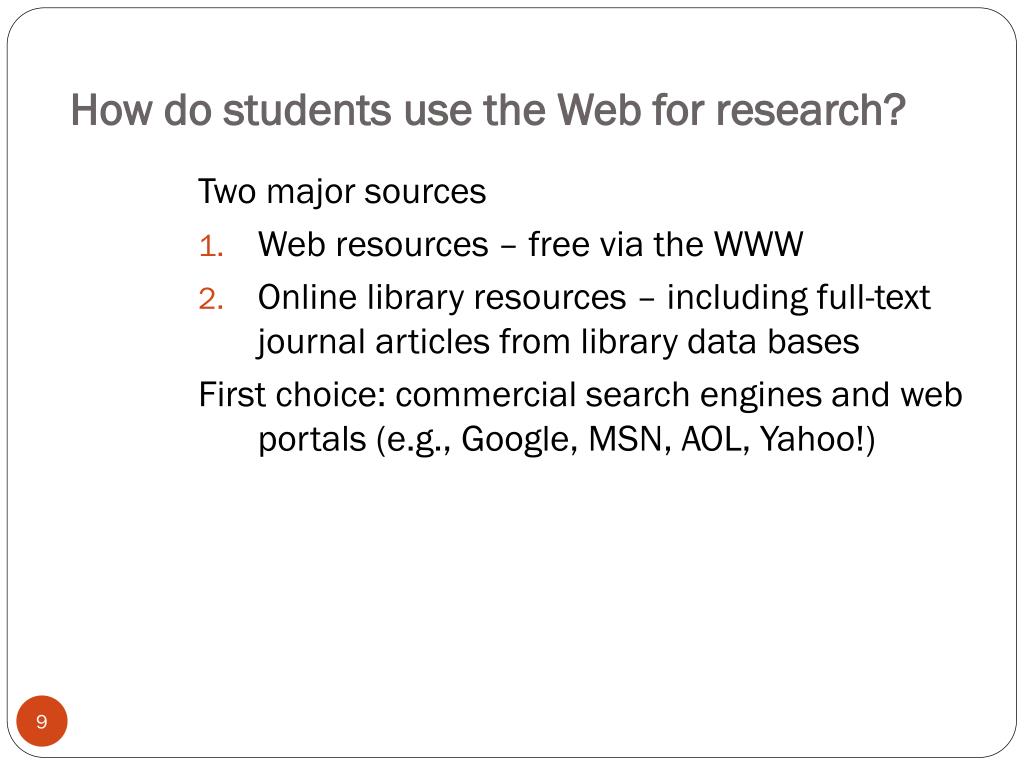Select 'Online library resources' text
Viewport: 1024px width, 768px height.
coord(442,298)
